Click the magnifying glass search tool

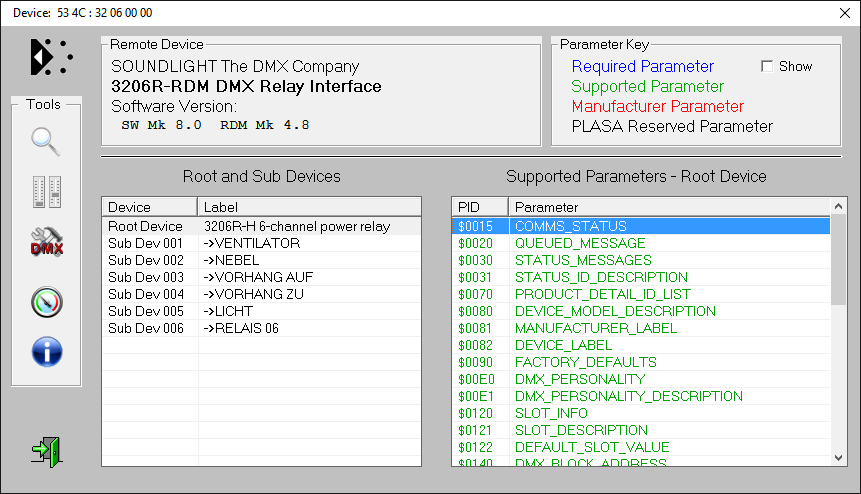(46, 141)
